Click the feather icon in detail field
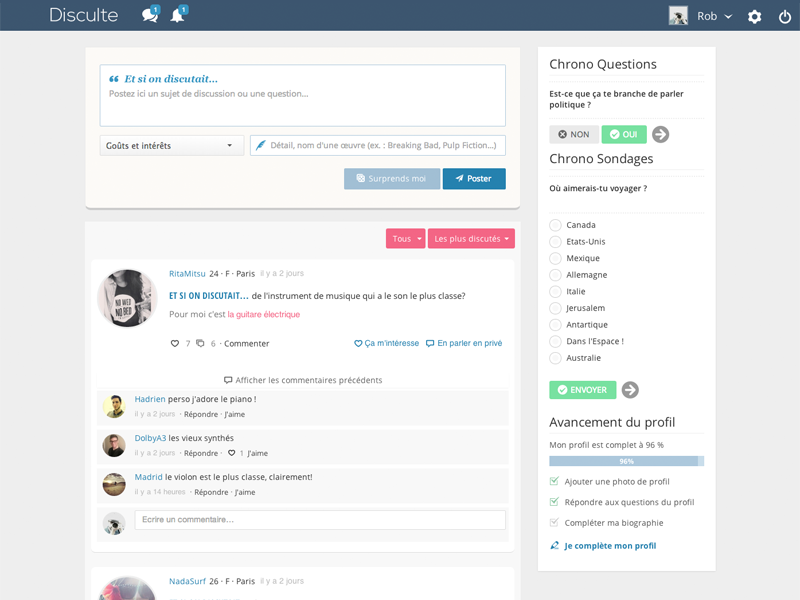 260,145
